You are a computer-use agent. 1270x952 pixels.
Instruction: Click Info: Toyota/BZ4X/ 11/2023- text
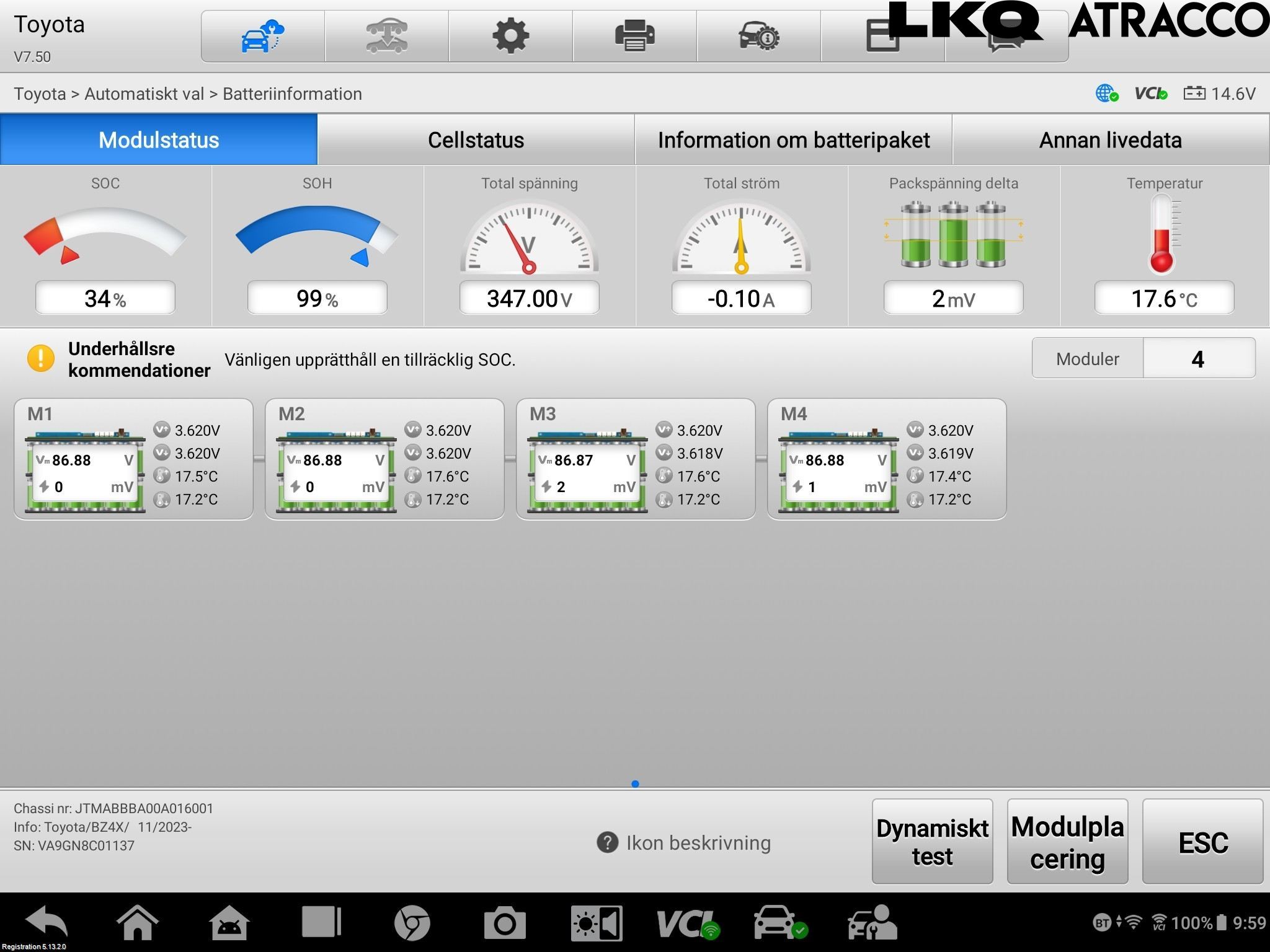click(103, 827)
